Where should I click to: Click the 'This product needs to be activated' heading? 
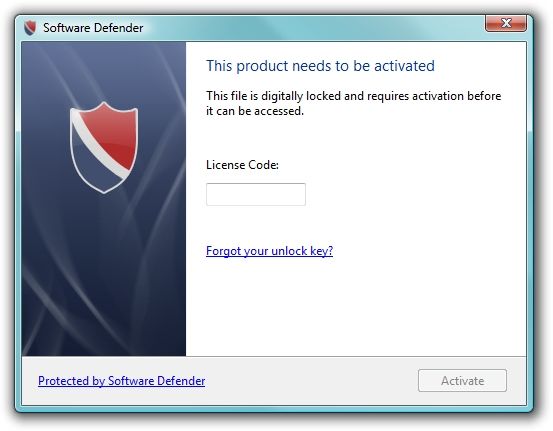[x=320, y=66]
